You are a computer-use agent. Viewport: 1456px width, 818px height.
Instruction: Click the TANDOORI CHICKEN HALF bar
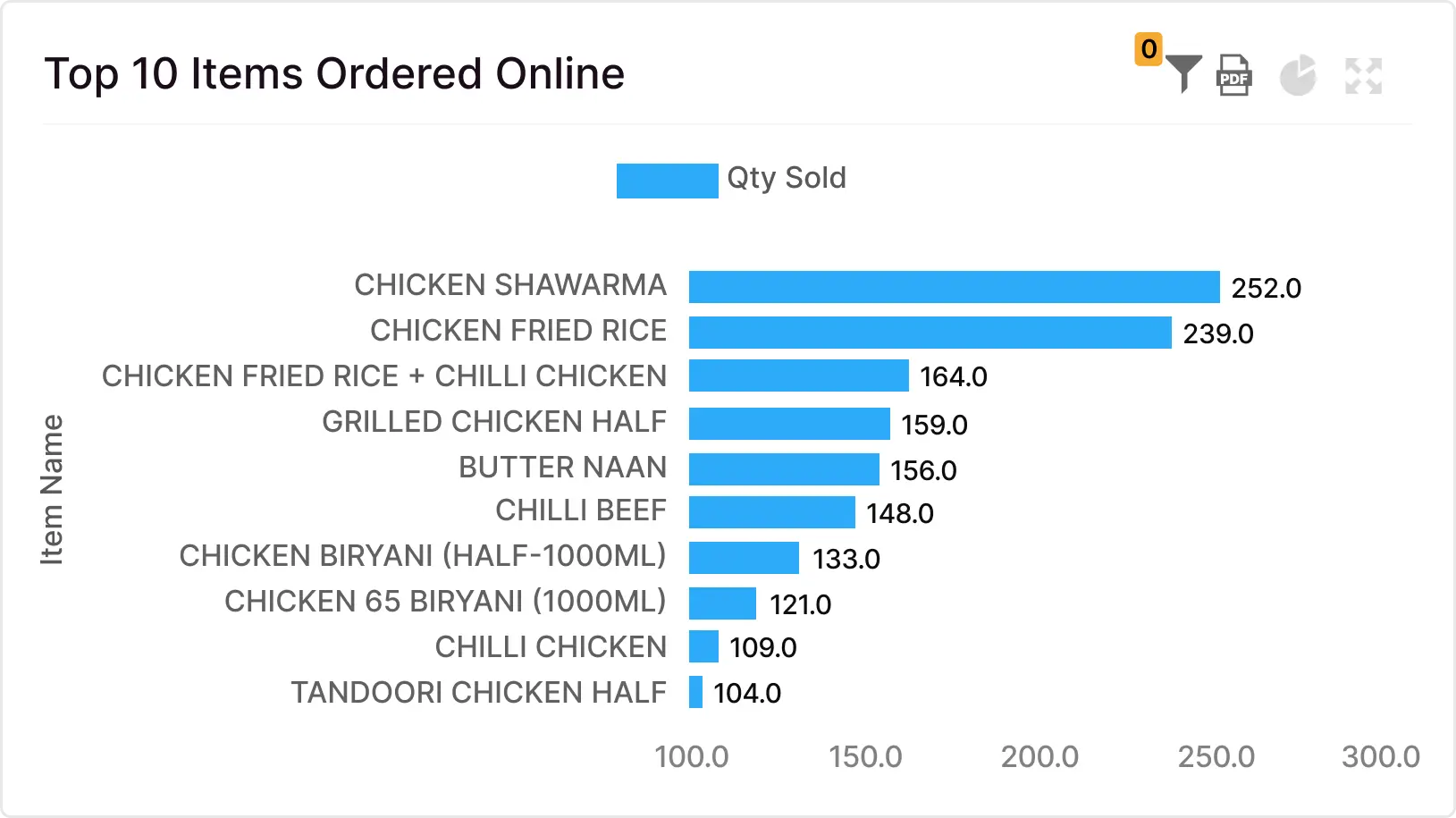pos(695,692)
